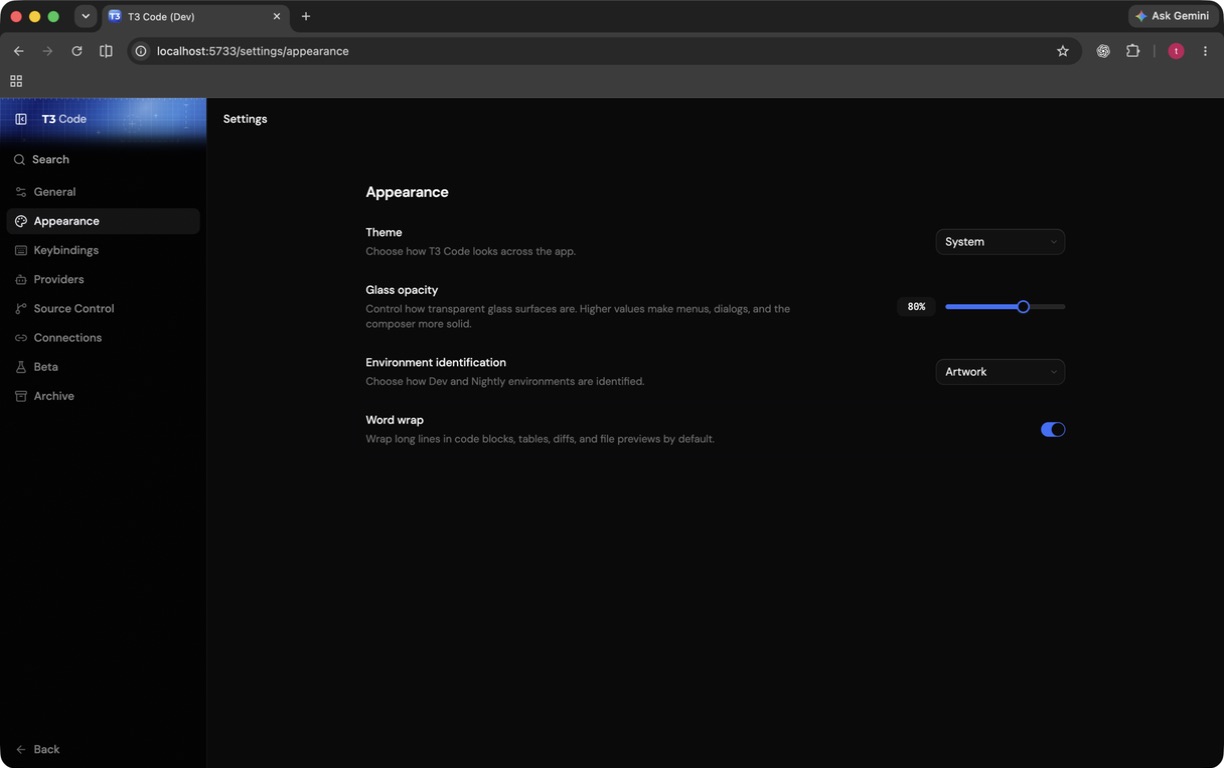
Task: Click the Providers robot icon
Action: click(x=21, y=280)
